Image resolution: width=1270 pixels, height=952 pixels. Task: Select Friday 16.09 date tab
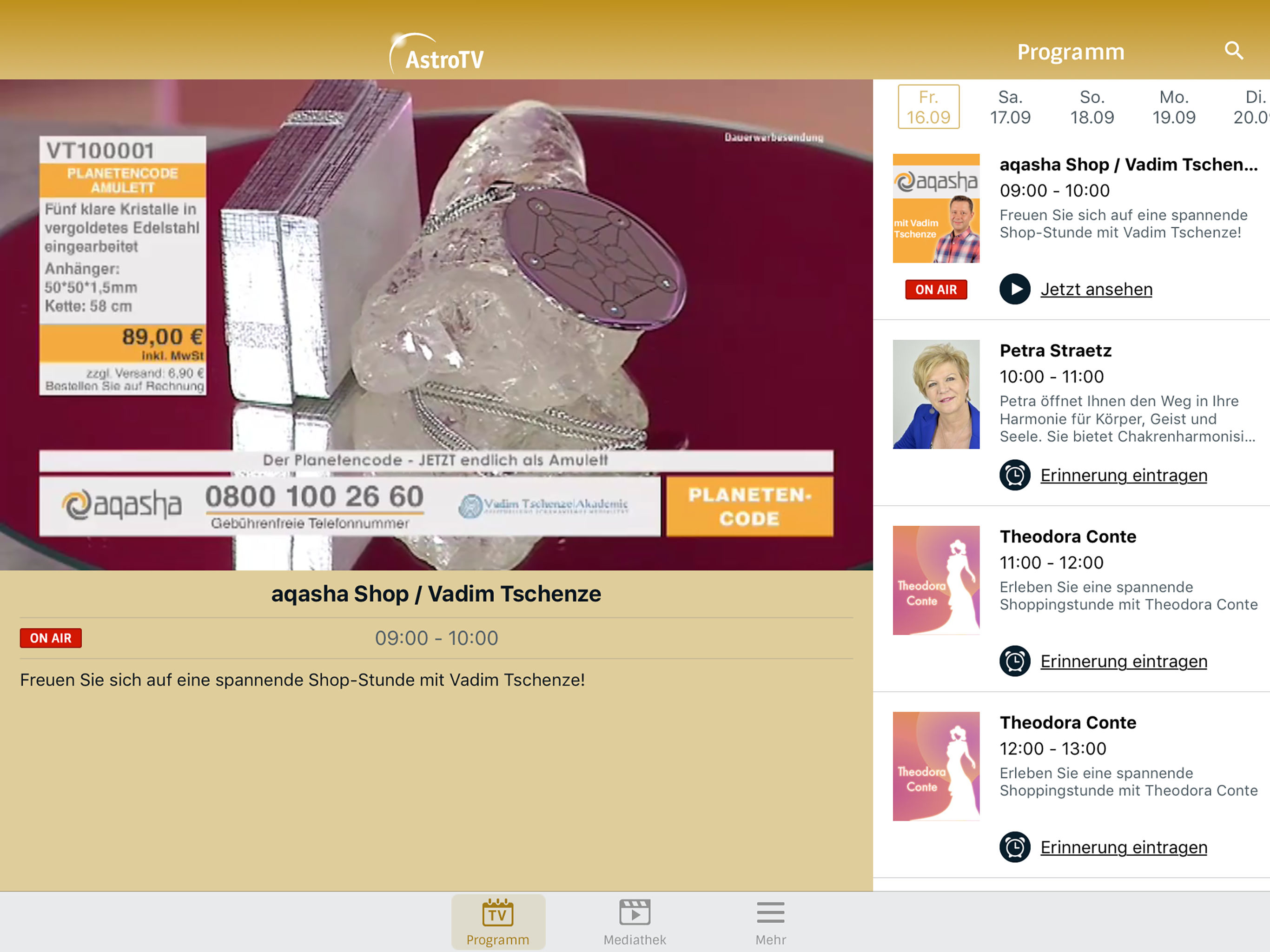928,107
